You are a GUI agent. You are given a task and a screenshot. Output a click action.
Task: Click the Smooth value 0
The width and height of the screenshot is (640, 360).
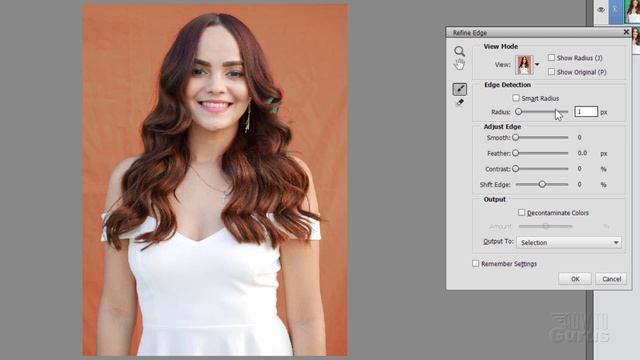tap(579, 138)
